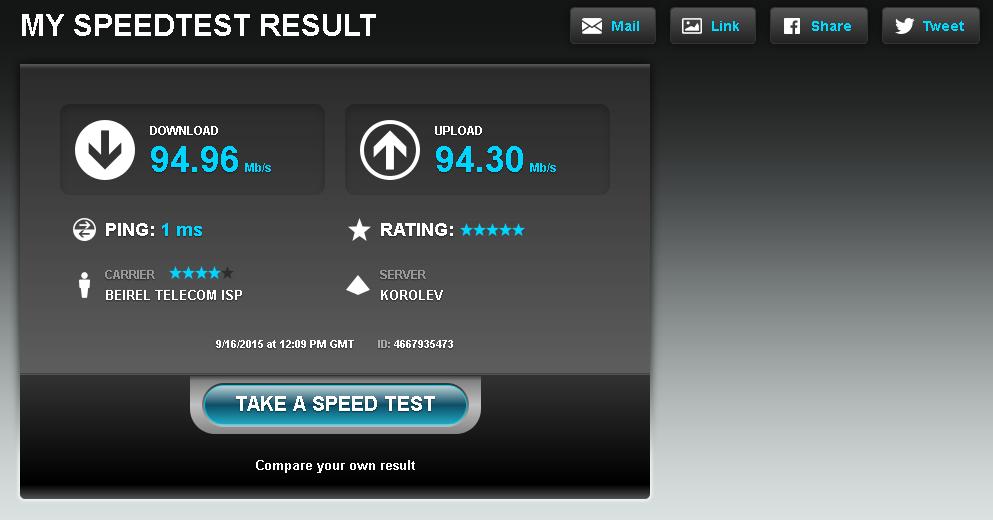993x520 pixels.
Task: Click the server pyramid icon
Action: tap(358, 285)
